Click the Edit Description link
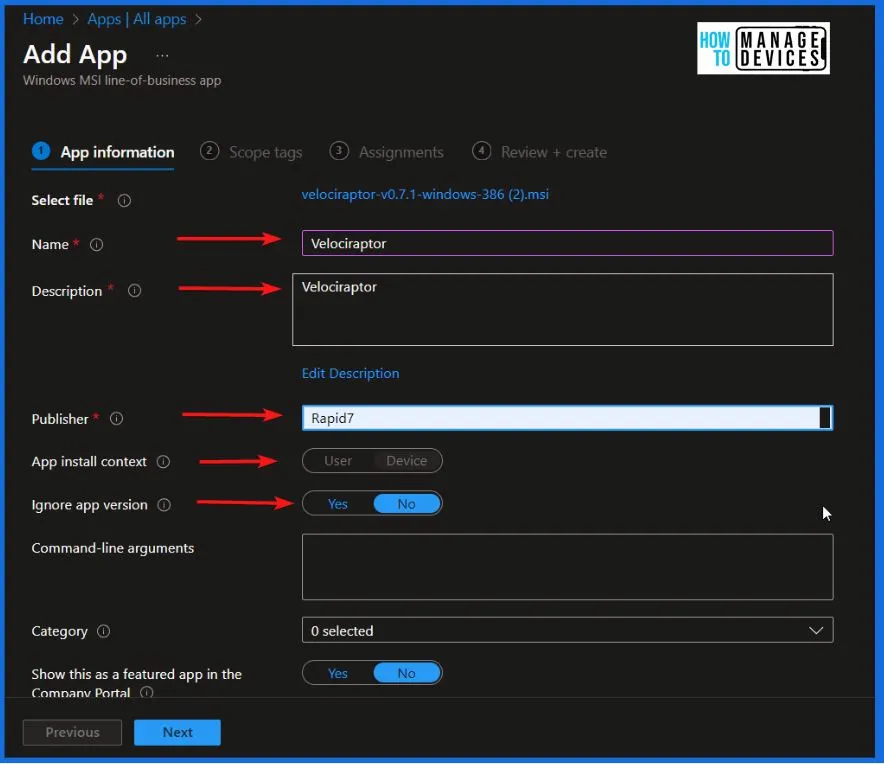This screenshot has height=764, width=884. (x=350, y=374)
